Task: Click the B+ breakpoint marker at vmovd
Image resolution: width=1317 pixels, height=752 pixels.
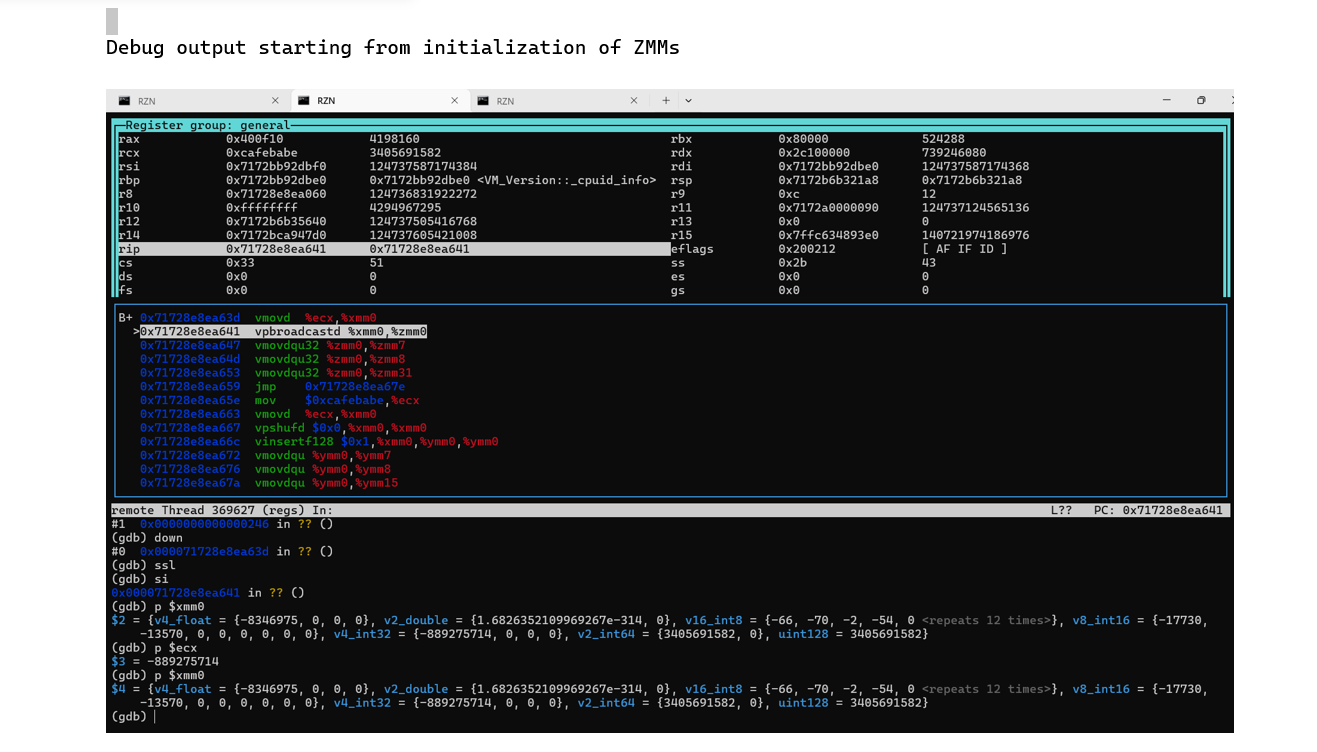Action: [125, 317]
